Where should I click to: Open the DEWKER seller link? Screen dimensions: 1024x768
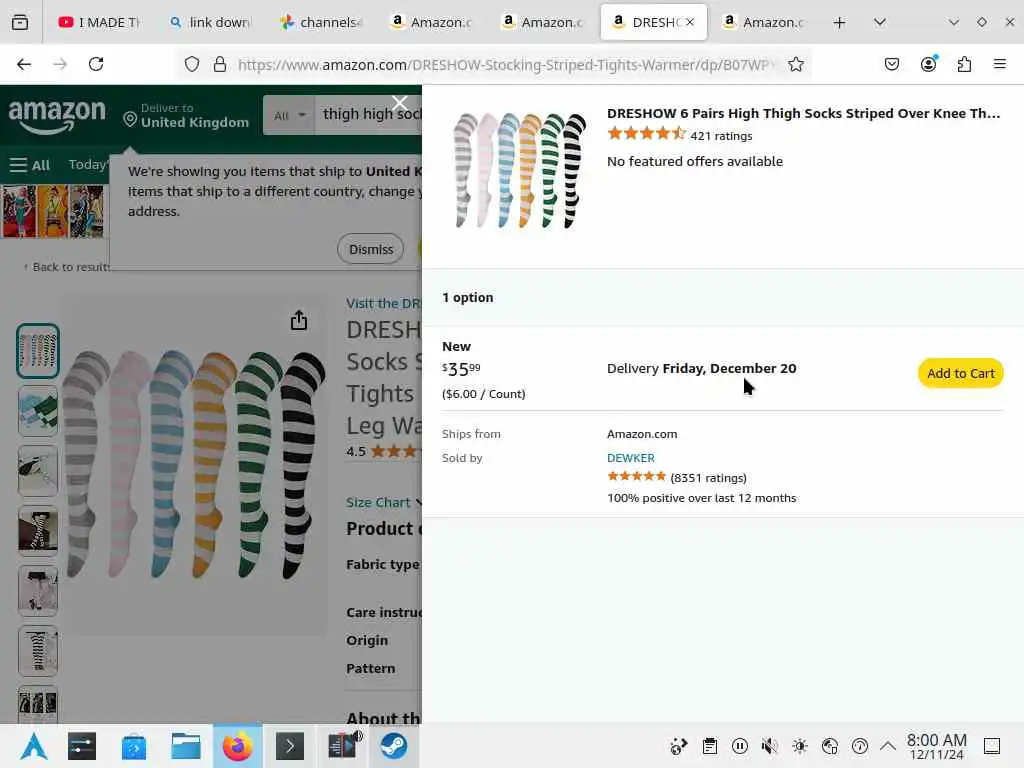click(630, 458)
